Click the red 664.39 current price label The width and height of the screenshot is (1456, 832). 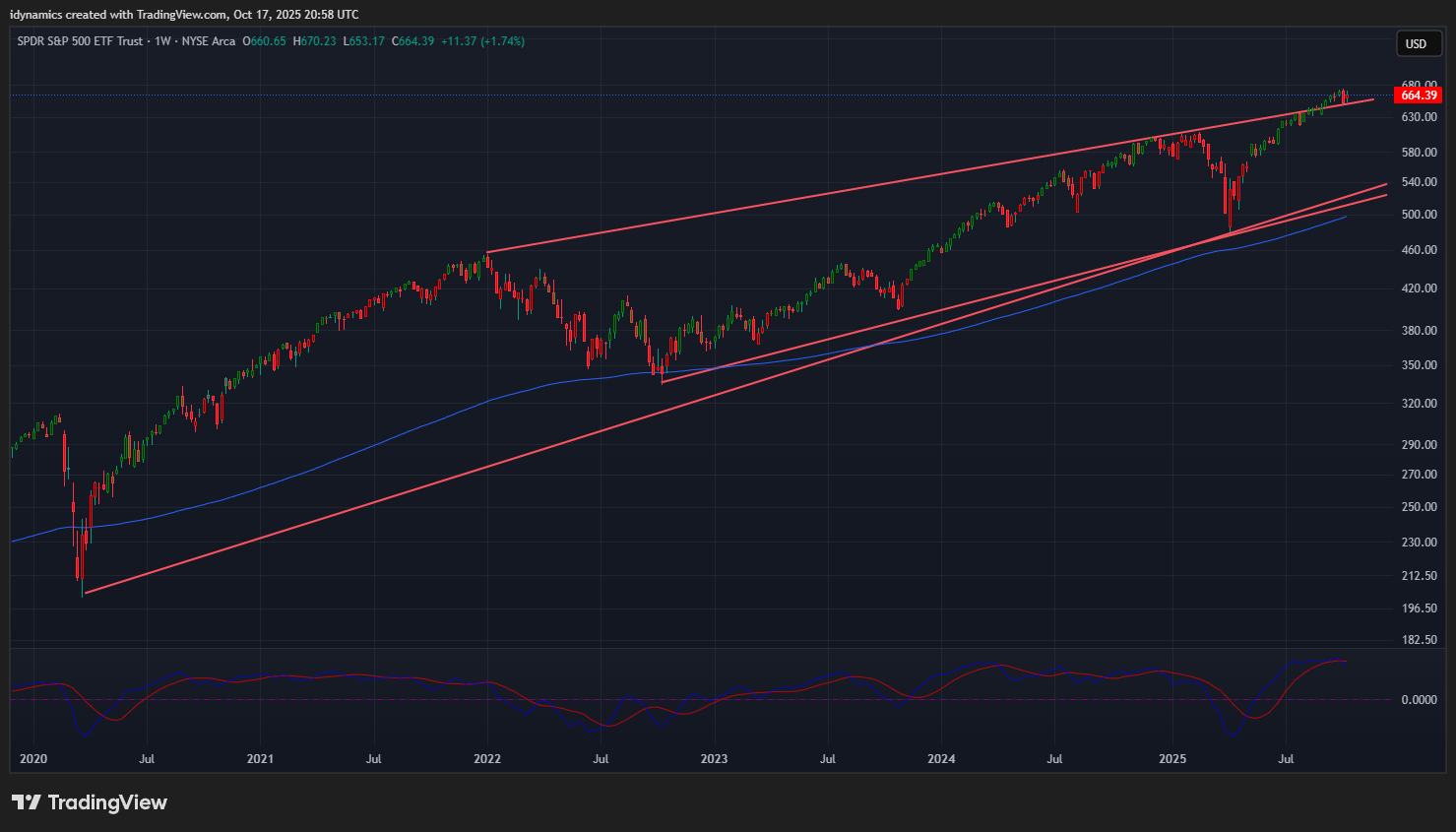coord(1419,96)
